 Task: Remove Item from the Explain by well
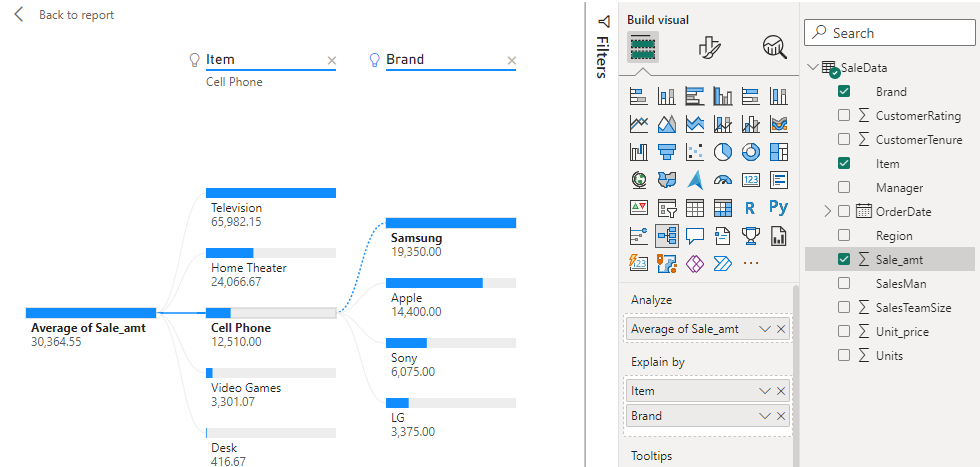[x=781, y=391]
